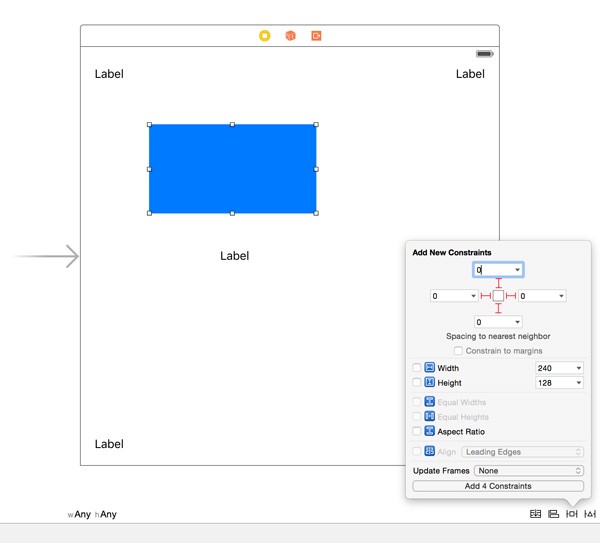
Task: Click the Equal Heights constraint icon
Action: pos(430,416)
